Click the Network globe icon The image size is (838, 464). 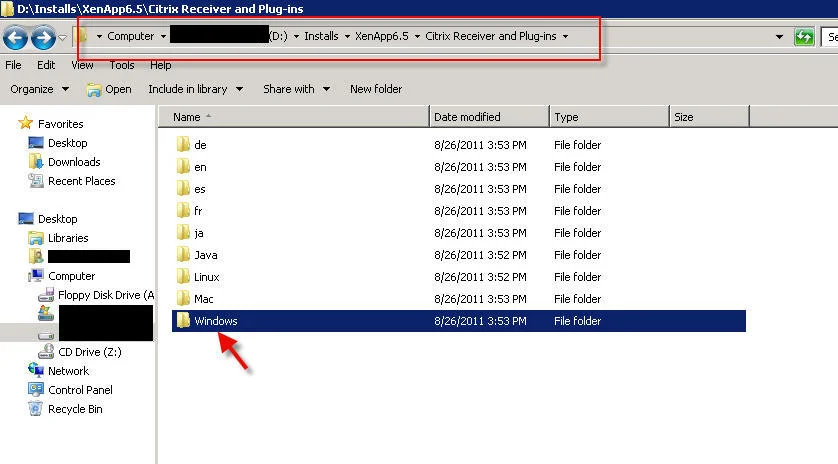point(36,370)
